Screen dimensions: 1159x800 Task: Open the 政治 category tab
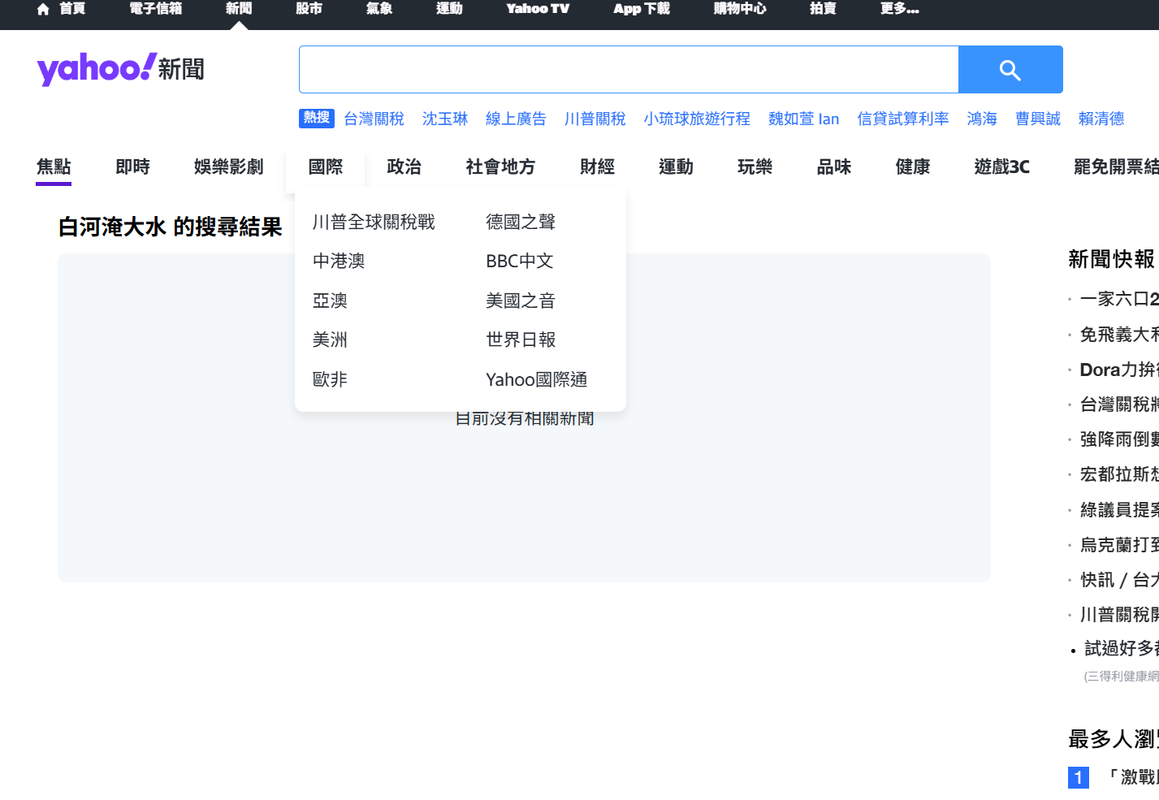[404, 167]
